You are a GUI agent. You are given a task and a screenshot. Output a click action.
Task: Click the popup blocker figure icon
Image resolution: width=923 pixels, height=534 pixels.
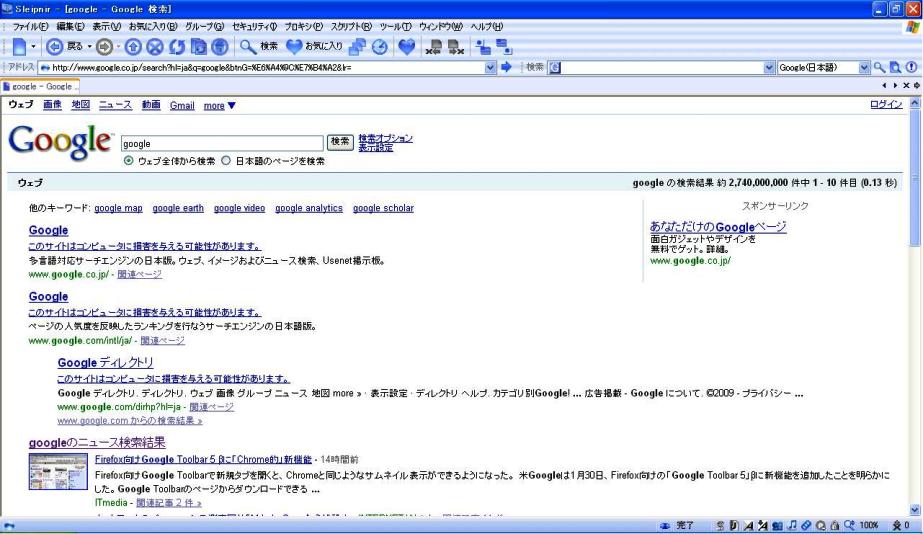[x=897, y=525]
